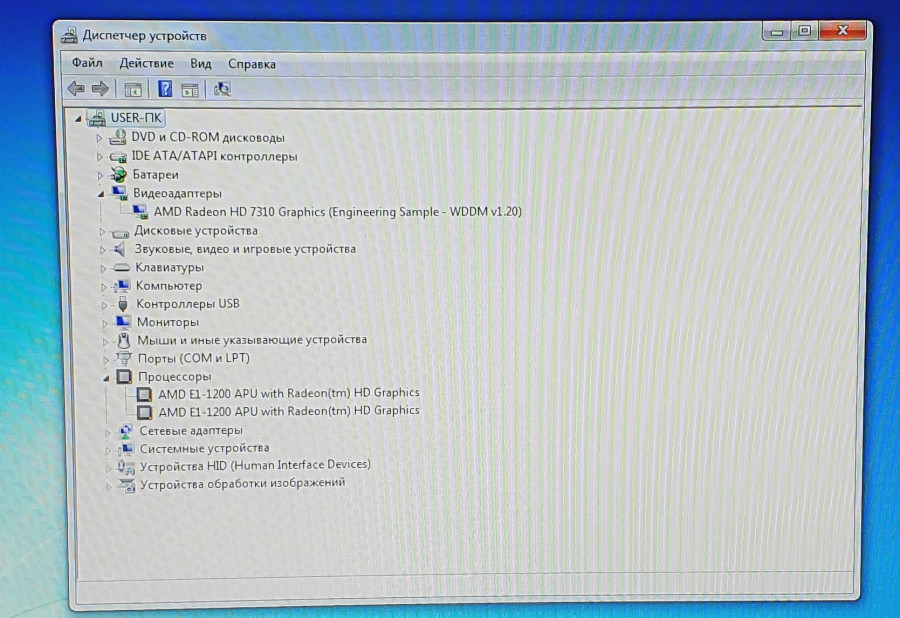
Task: Open the blue Help question mark icon
Action: (x=165, y=89)
